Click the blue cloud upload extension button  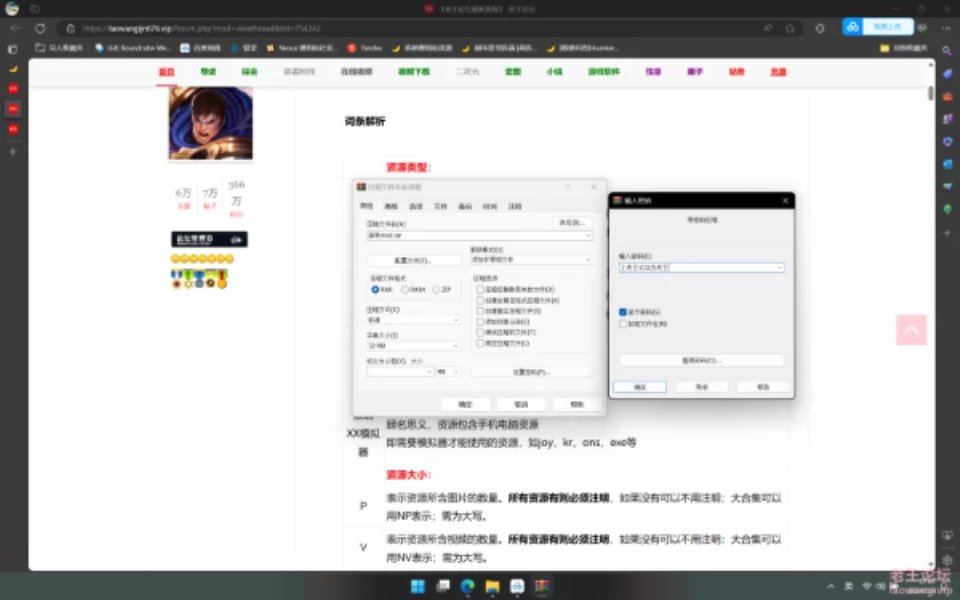pyautogui.click(x=877, y=26)
